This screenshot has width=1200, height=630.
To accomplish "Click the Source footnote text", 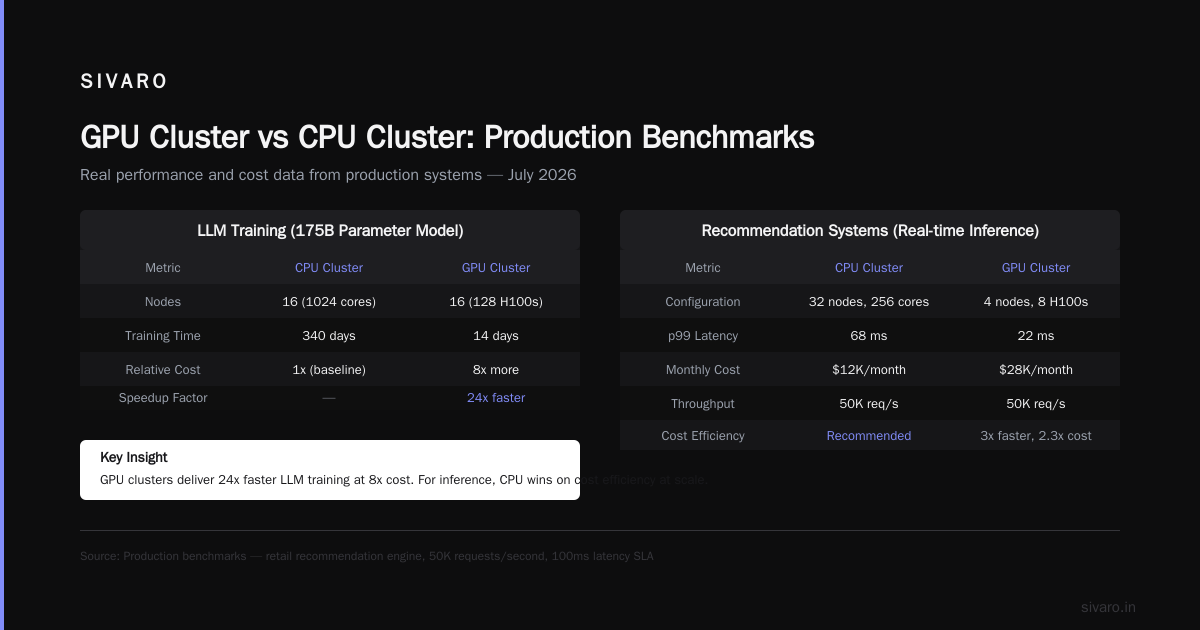I will click(367, 556).
